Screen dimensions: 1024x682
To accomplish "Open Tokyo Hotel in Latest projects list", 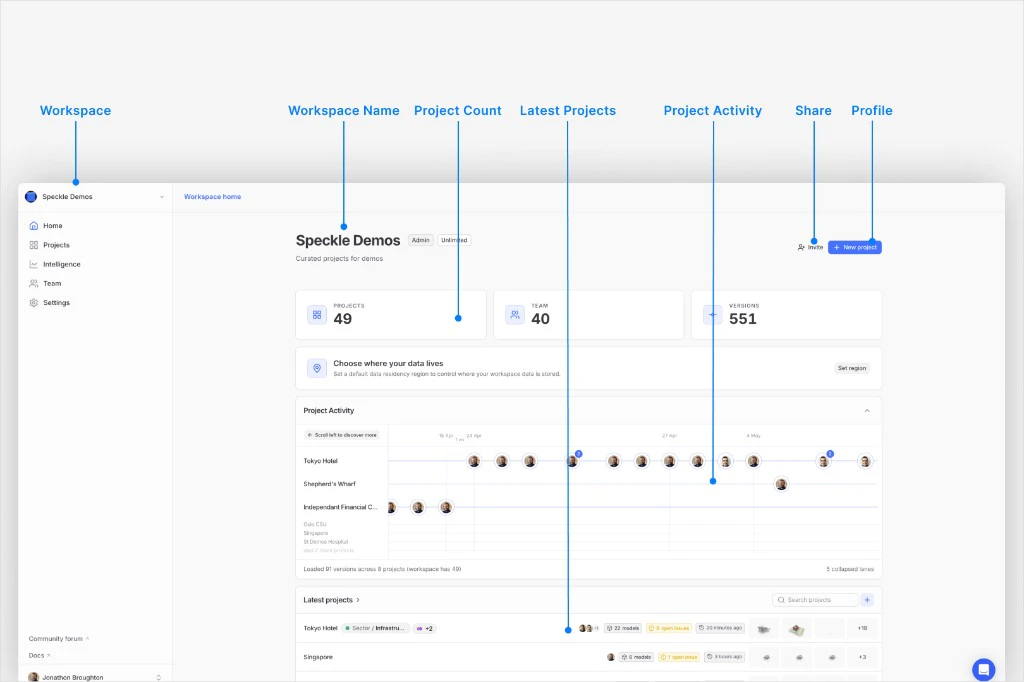I will [321, 628].
